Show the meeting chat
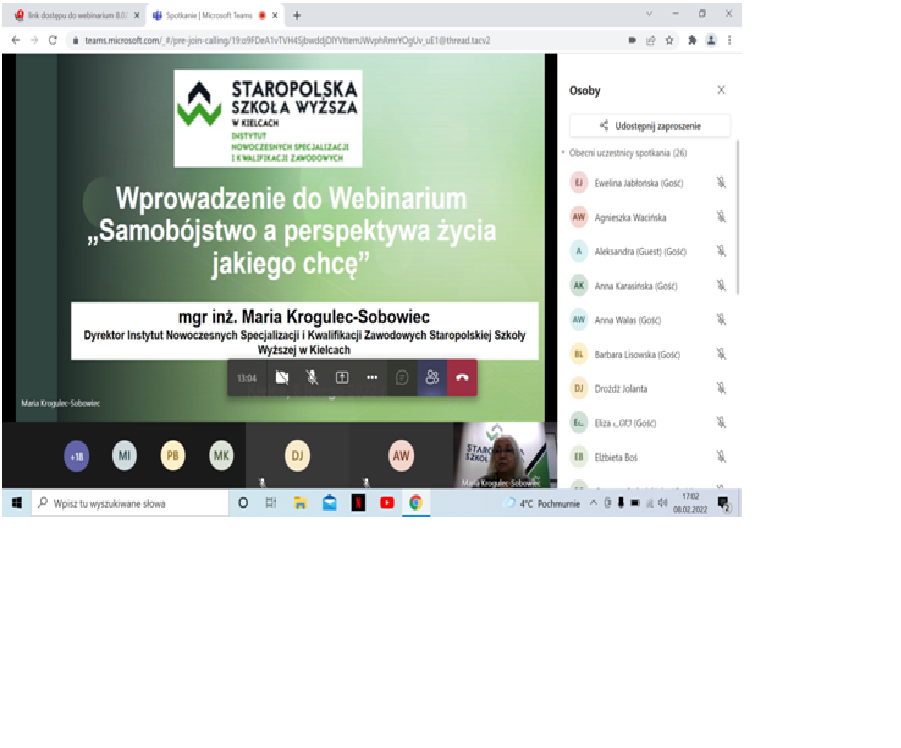 coord(402,377)
